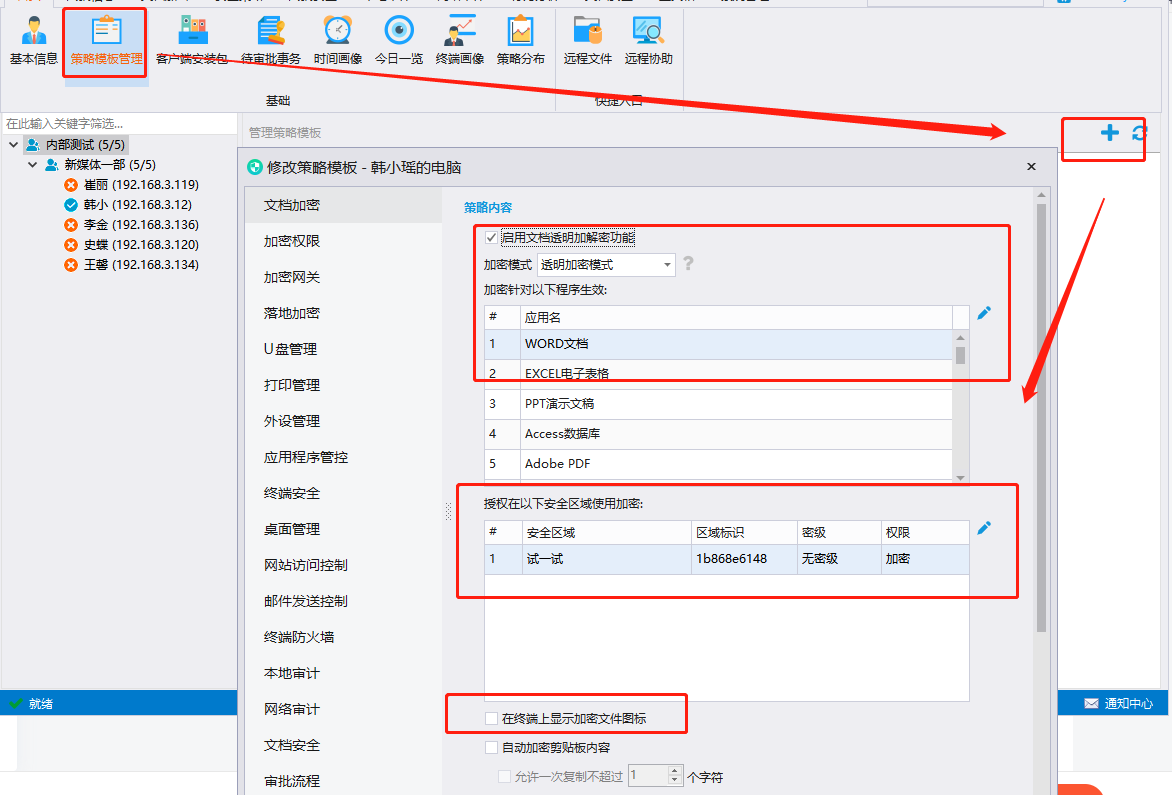This screenshot has width=1172, height=795.
Task: Check 自动加密剪贴板内容
Action: coord(491,747)
